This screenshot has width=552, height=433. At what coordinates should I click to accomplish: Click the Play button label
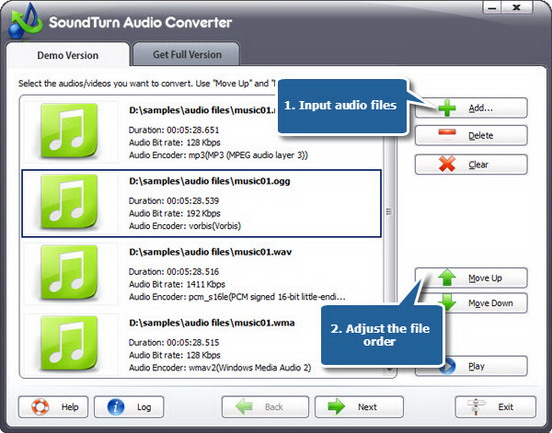(x=476, y=366)
